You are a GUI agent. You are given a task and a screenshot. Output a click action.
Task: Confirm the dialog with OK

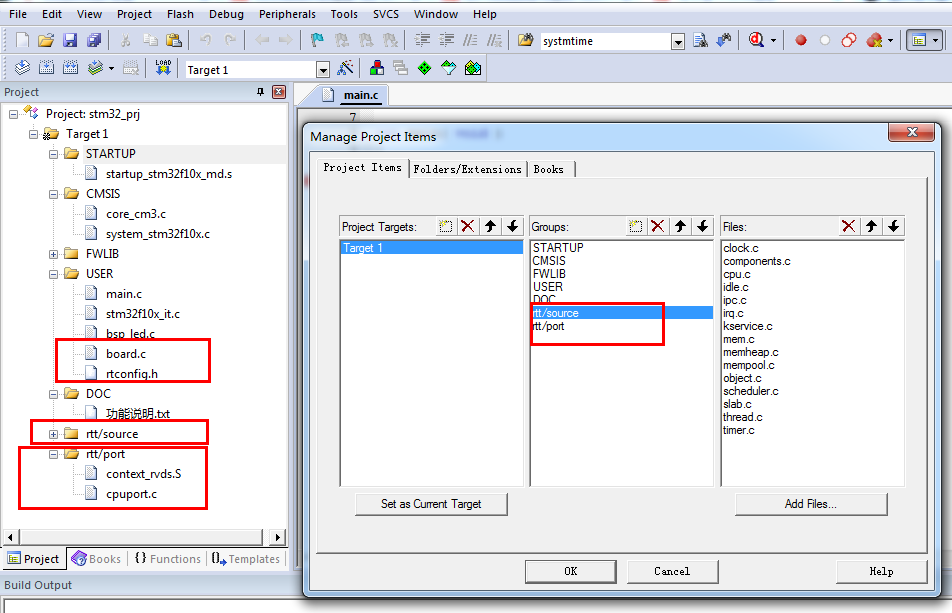click(x=571, y=571)
